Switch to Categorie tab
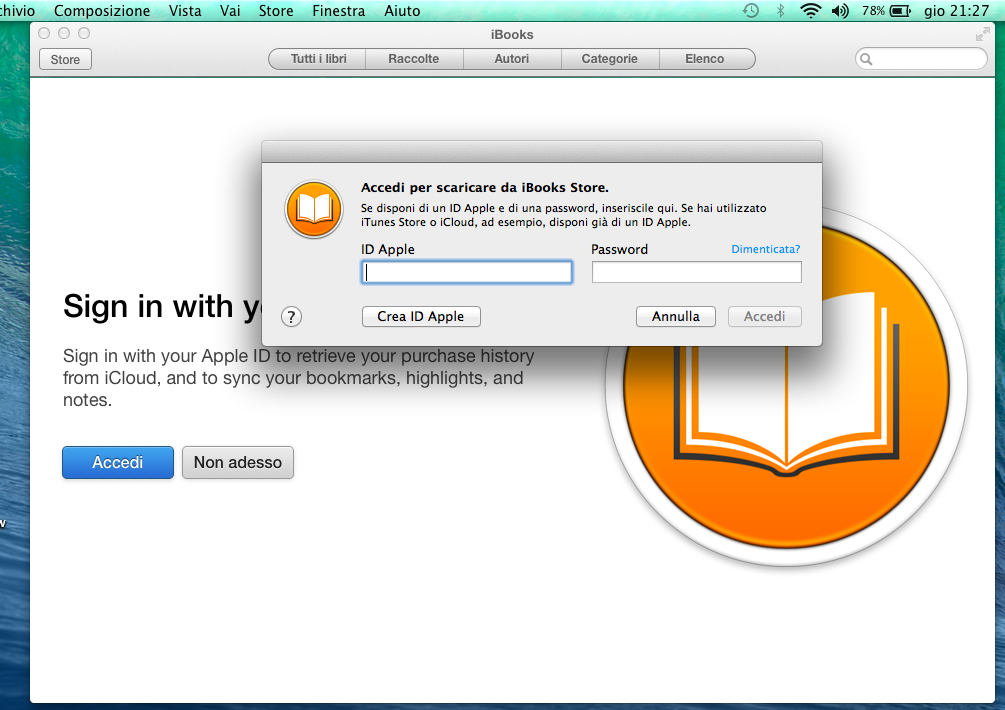 pos(610,59)
